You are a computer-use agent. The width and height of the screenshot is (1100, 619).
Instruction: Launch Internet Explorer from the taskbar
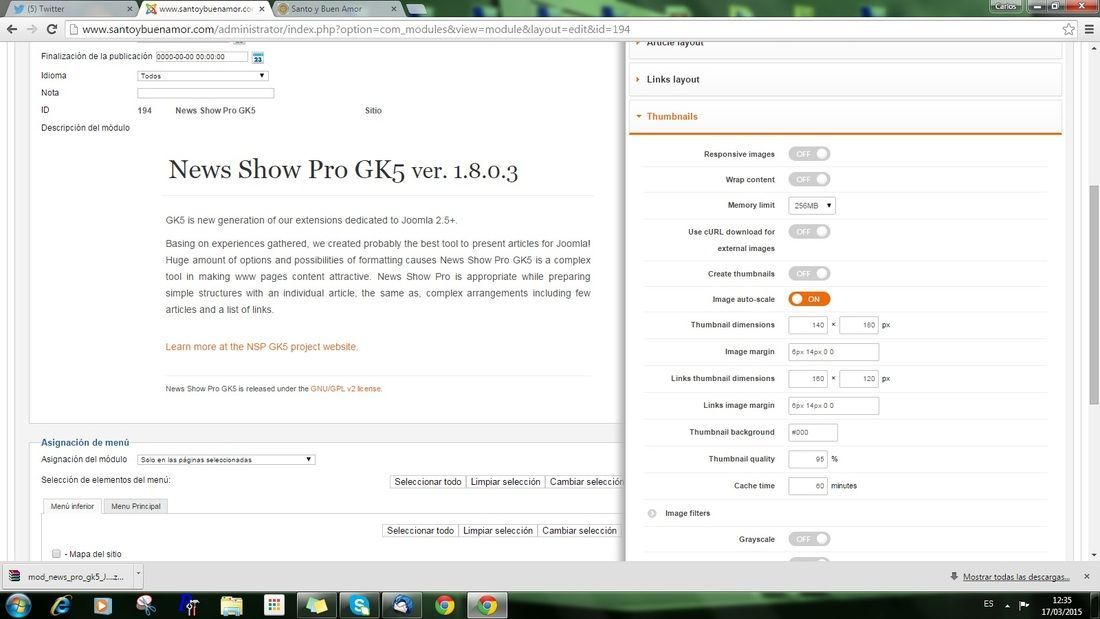[60, 605]
